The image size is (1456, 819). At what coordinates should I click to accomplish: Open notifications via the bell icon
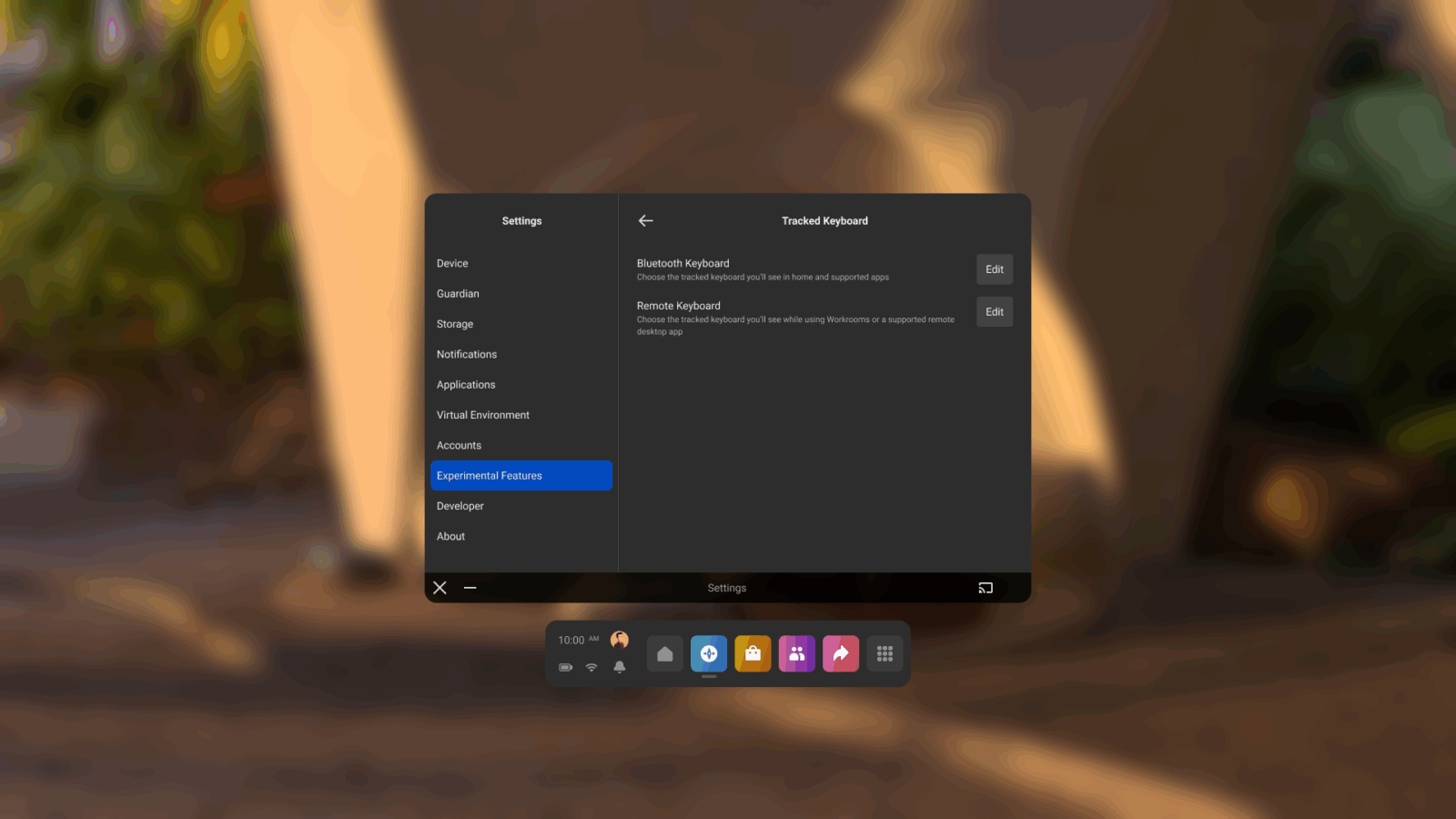click(x=620, y=667)
